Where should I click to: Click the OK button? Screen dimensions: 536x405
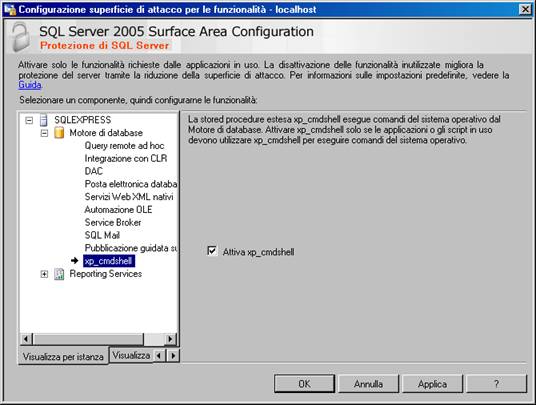[304, 384]
